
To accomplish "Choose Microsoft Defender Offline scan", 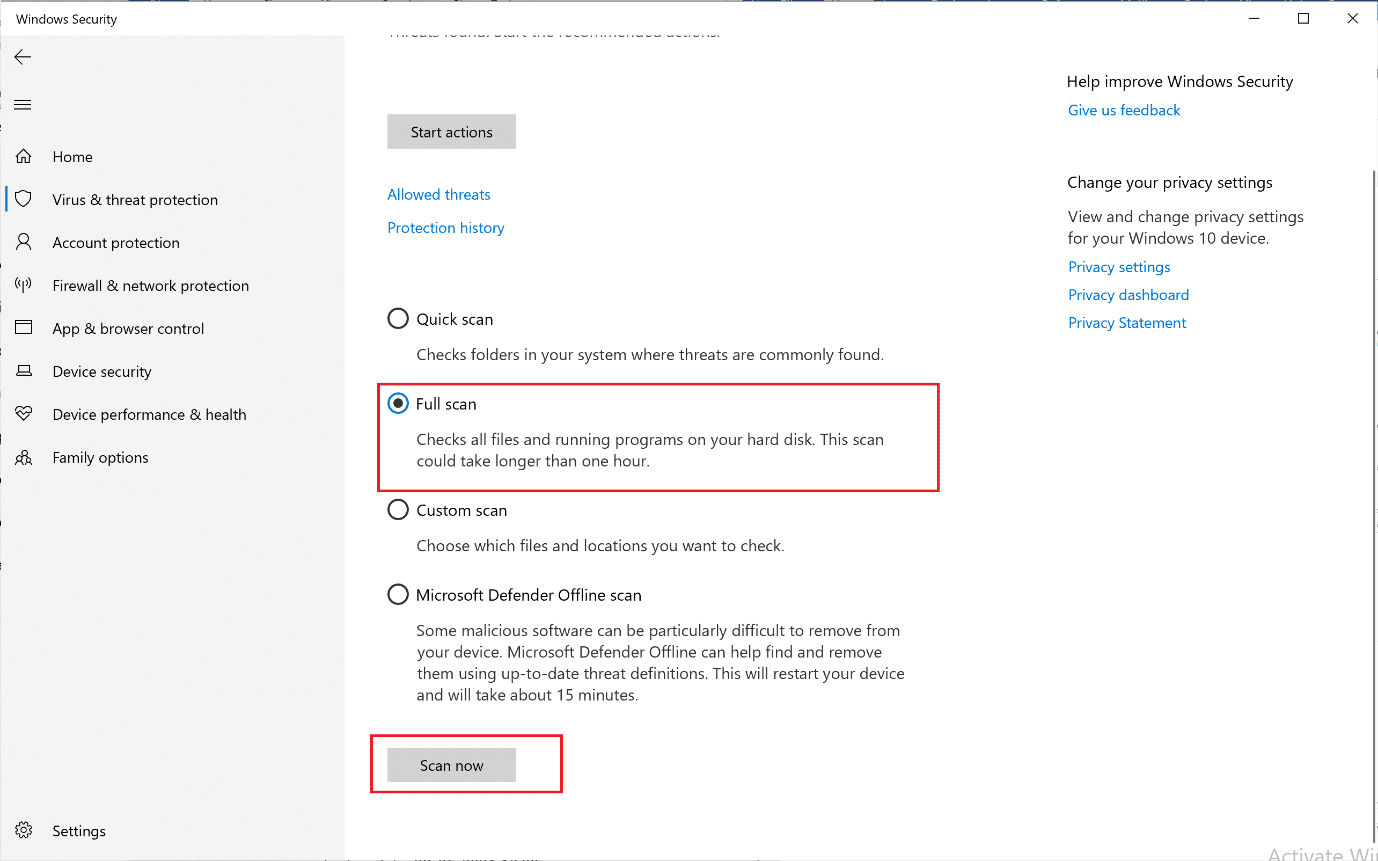I will pos(397,594).
